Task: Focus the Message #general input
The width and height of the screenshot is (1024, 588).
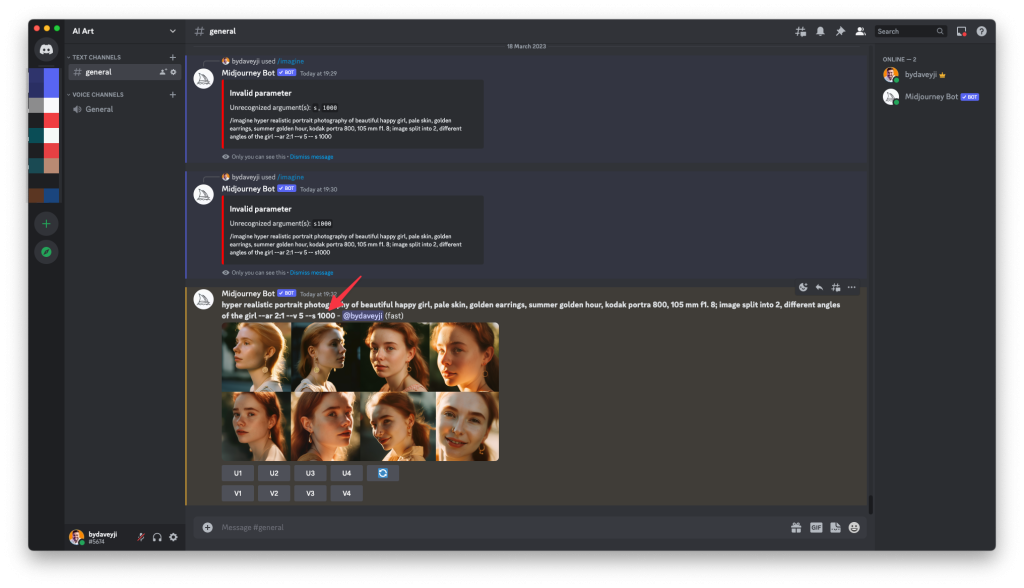Action: 500,527
